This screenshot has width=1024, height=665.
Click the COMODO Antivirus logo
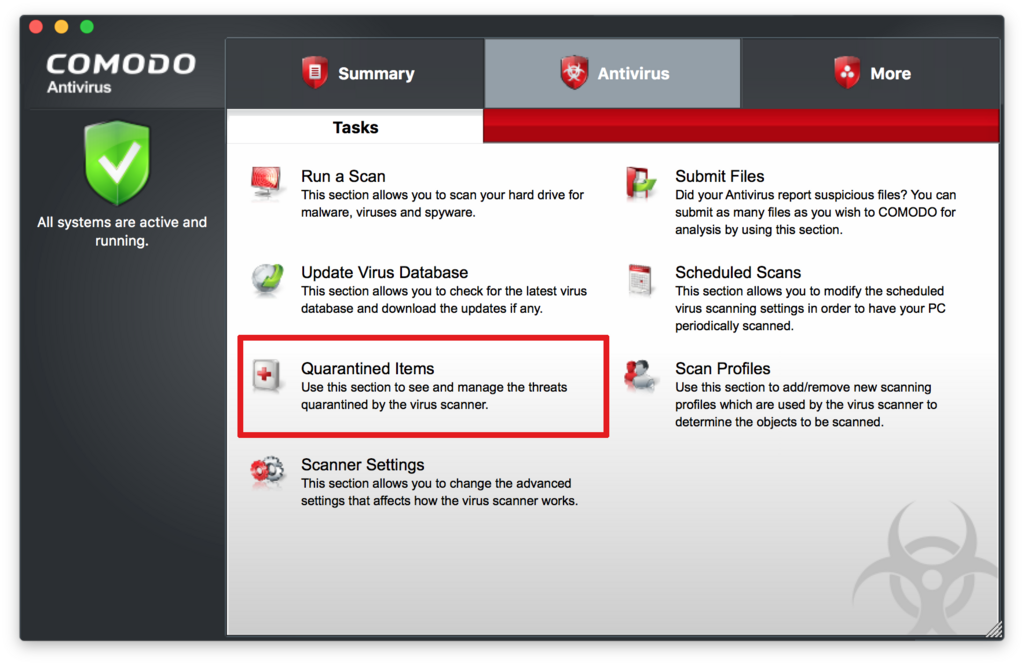pos(121,73)
